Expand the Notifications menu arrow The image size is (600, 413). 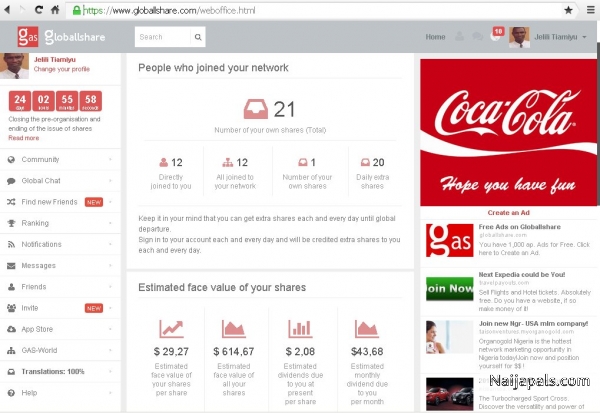[111, 244]
